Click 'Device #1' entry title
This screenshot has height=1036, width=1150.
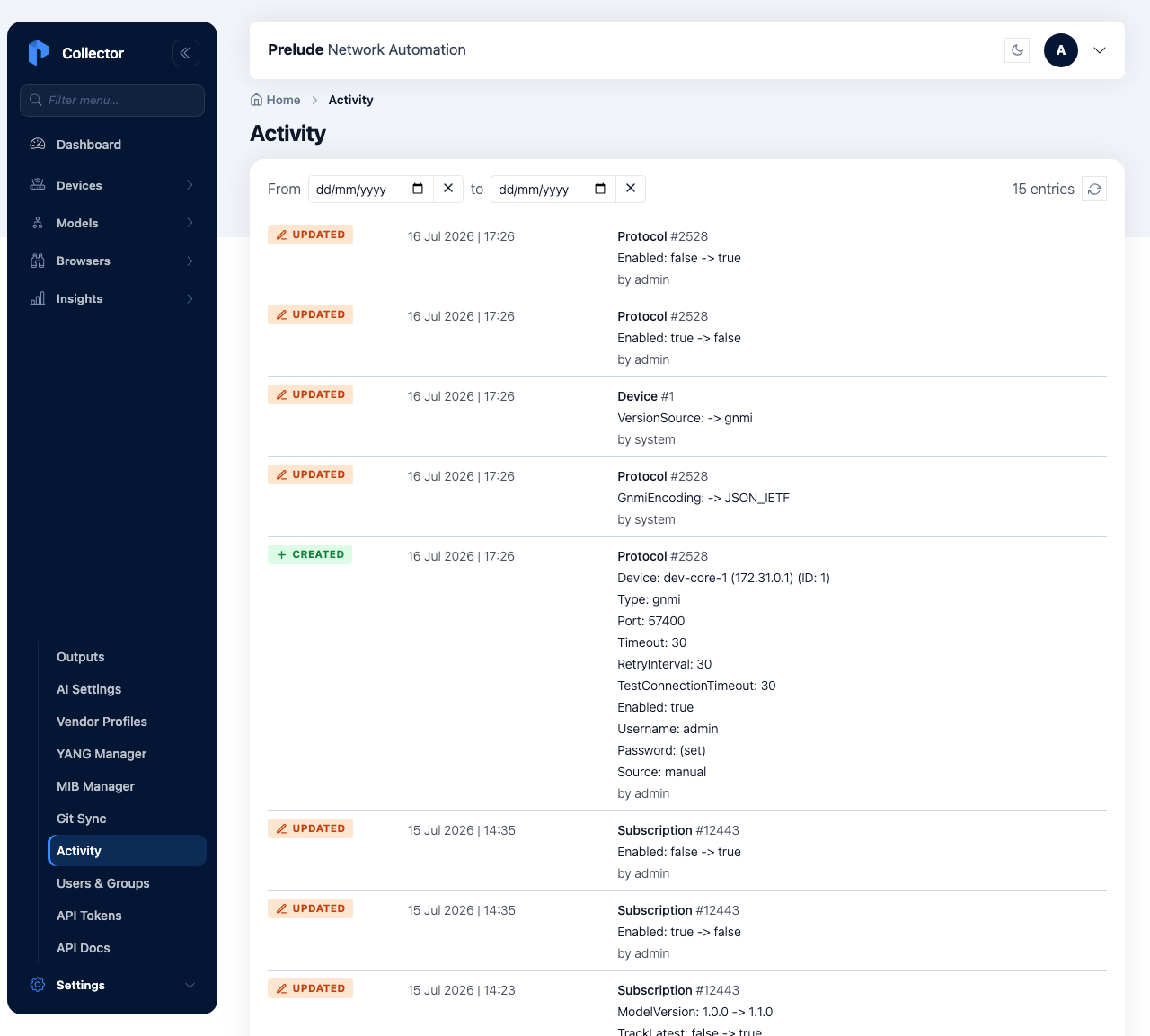[x=646, y=396]
